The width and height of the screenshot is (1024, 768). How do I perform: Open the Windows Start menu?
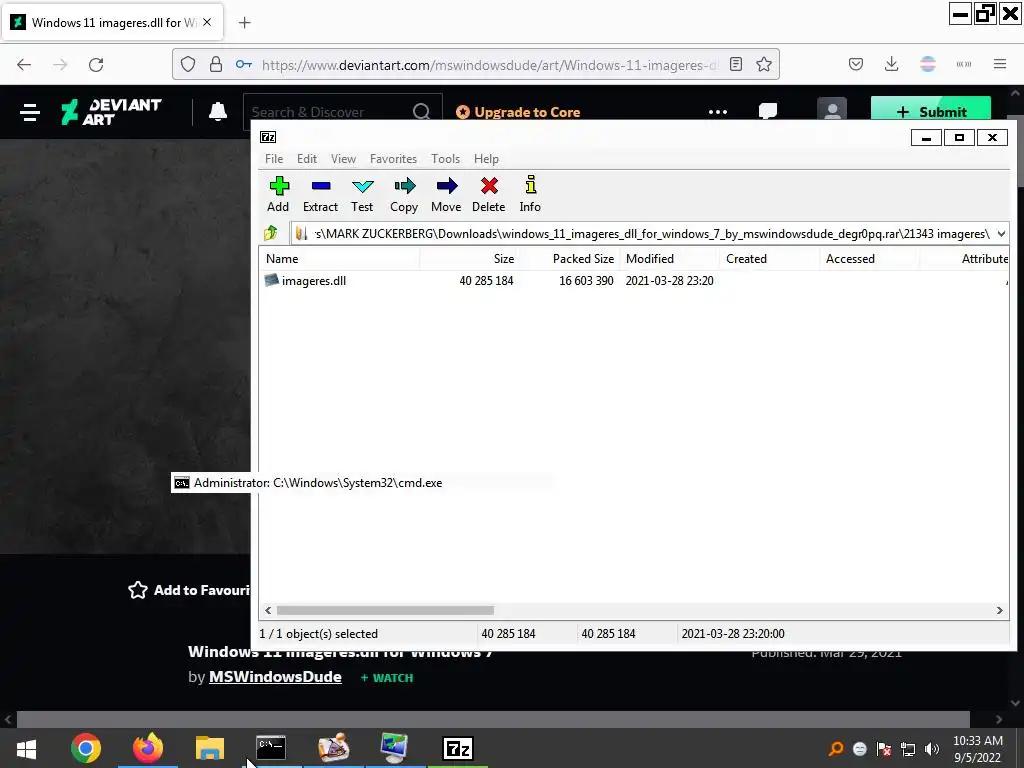point(27,748)
